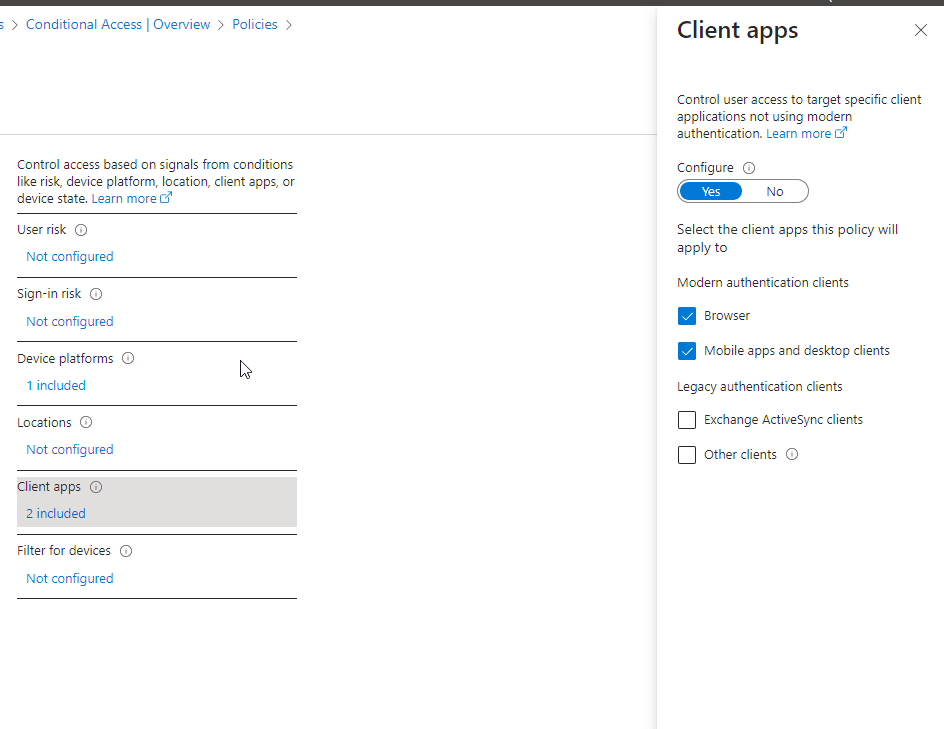Set Configure toggle to No
The image size is (944, 729).
coord(775,190)
